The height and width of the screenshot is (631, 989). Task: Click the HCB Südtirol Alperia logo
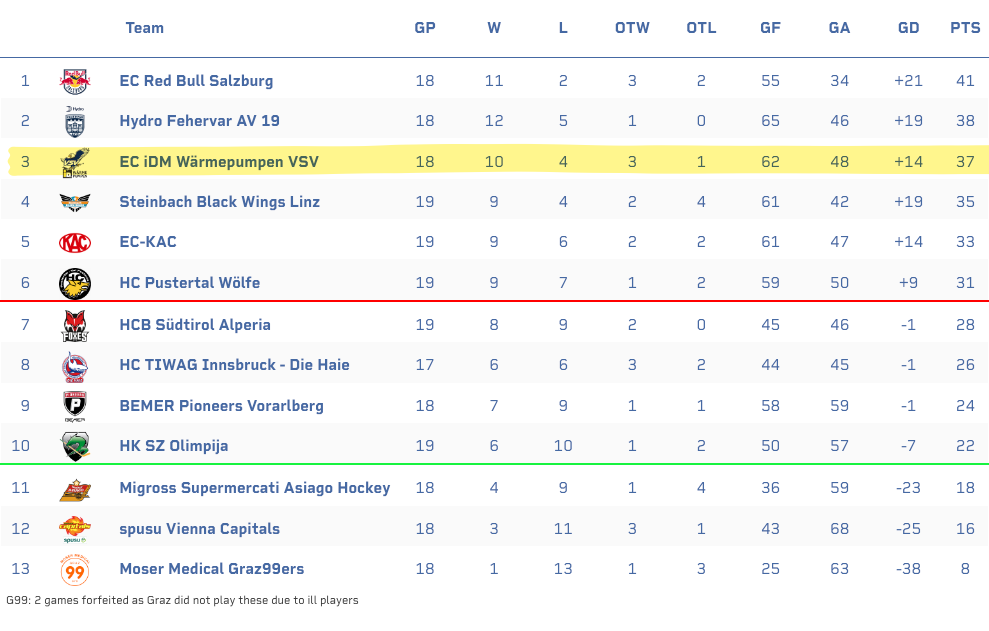coord(75,325)
